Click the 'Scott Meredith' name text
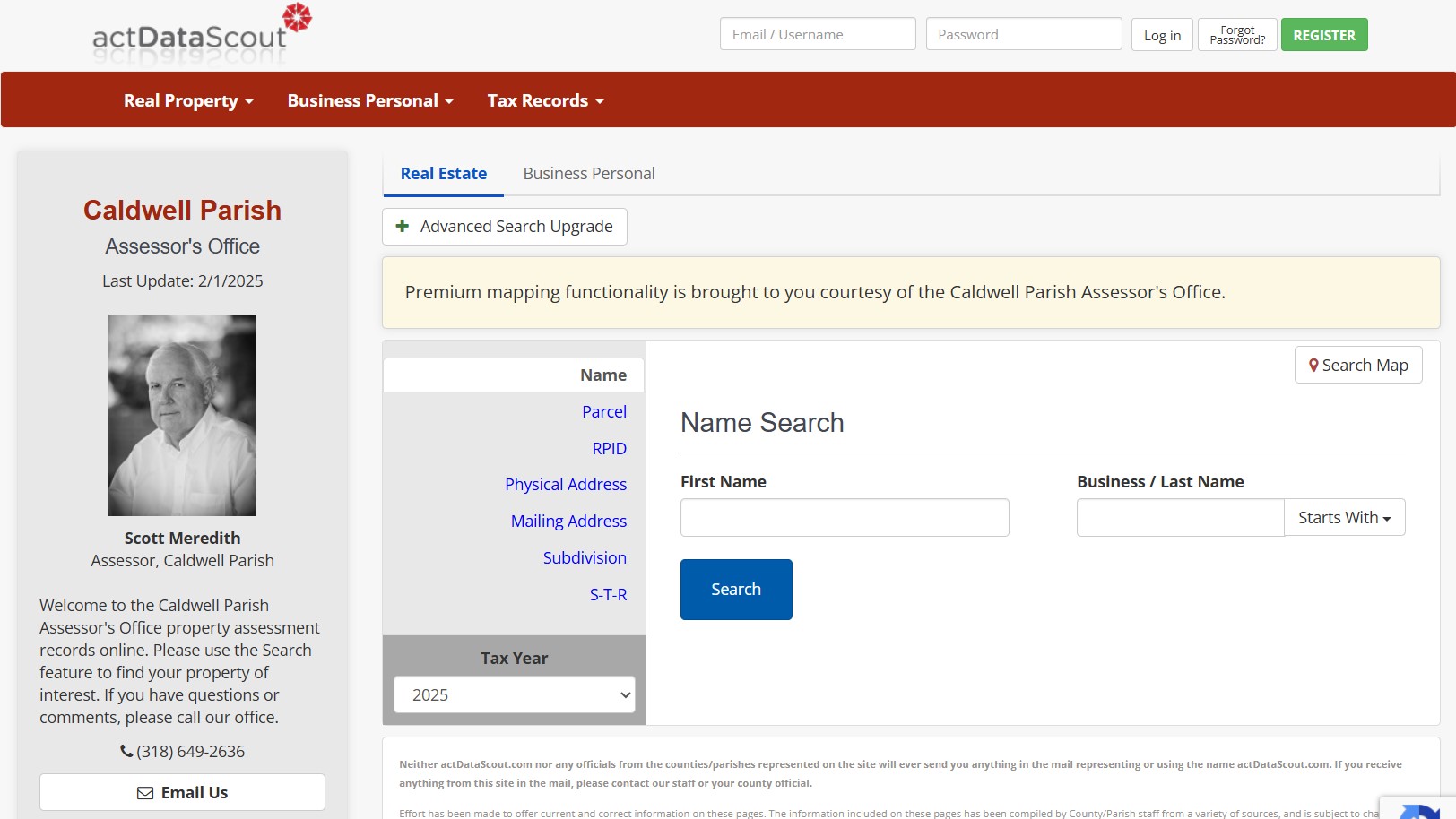The height and width of the screenshot is (819, 1456). [x=182, y=538]
